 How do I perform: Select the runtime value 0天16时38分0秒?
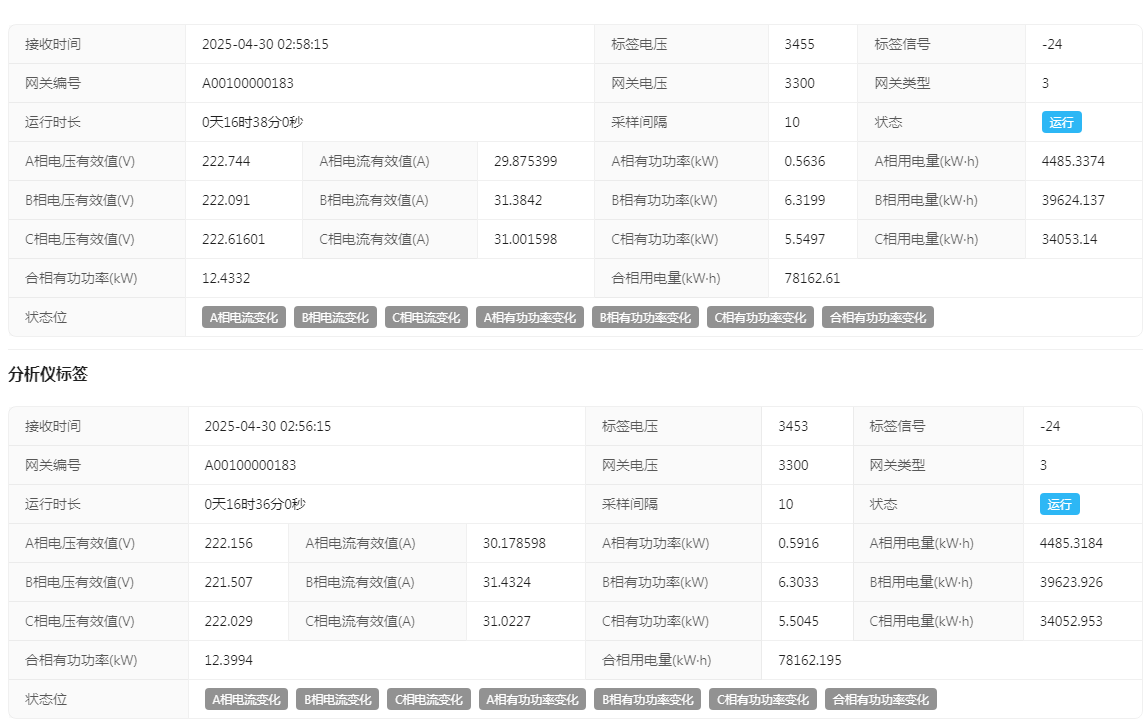click(x=252, y=122)
